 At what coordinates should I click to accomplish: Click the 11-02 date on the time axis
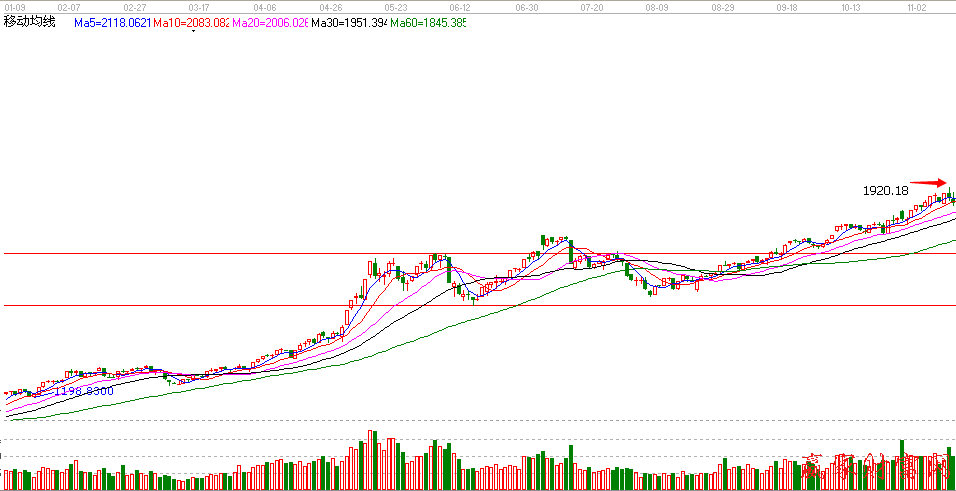click(917, 6)
